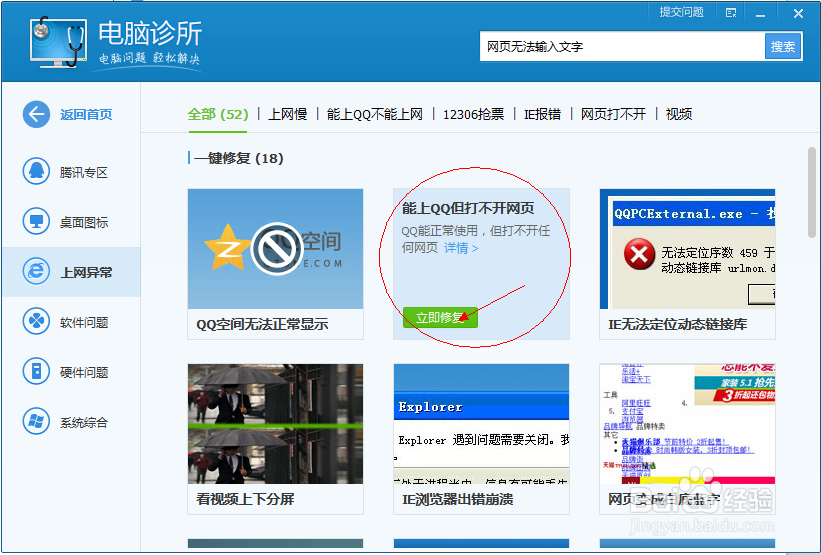Open 软件问题 category label
This screenshot has height=555, width=821.
coord(84,323)
